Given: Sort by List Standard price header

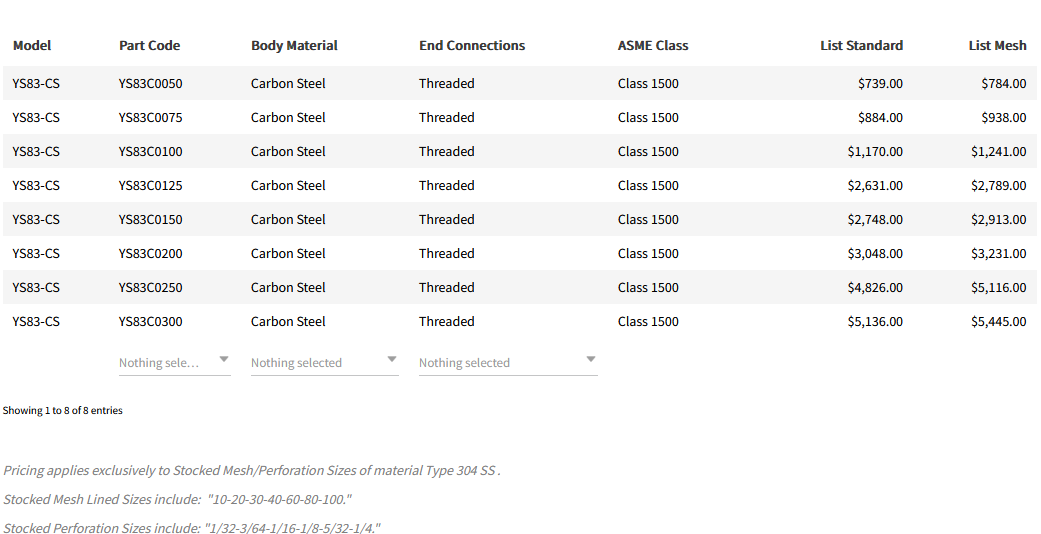Looking at the screenshot, I should (861, 45).
